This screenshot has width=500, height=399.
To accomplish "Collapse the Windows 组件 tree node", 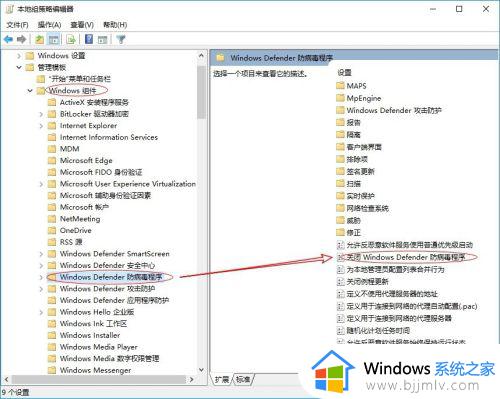I will (x=30, y=91).
